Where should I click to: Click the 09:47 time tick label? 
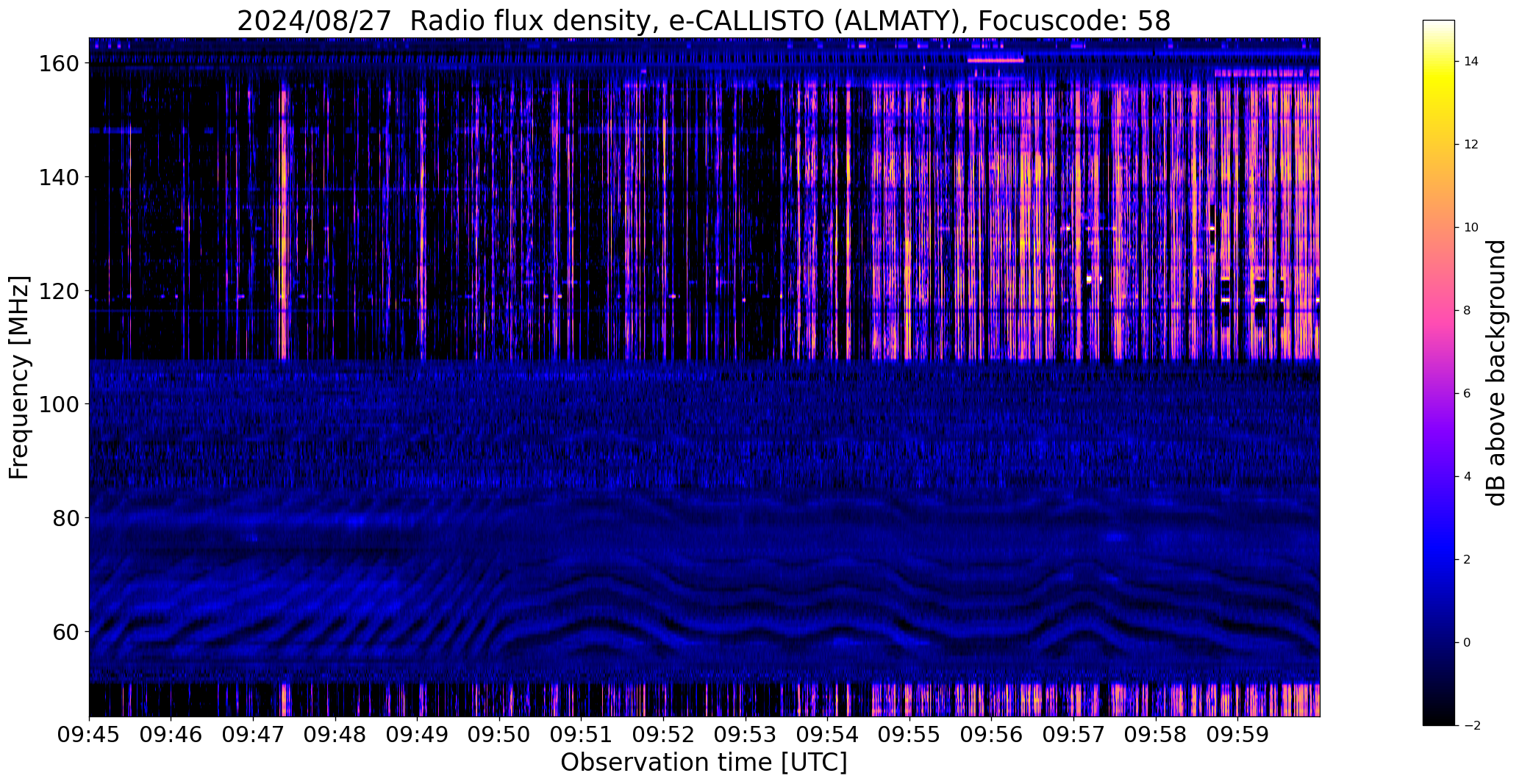(x=253, y=735)
